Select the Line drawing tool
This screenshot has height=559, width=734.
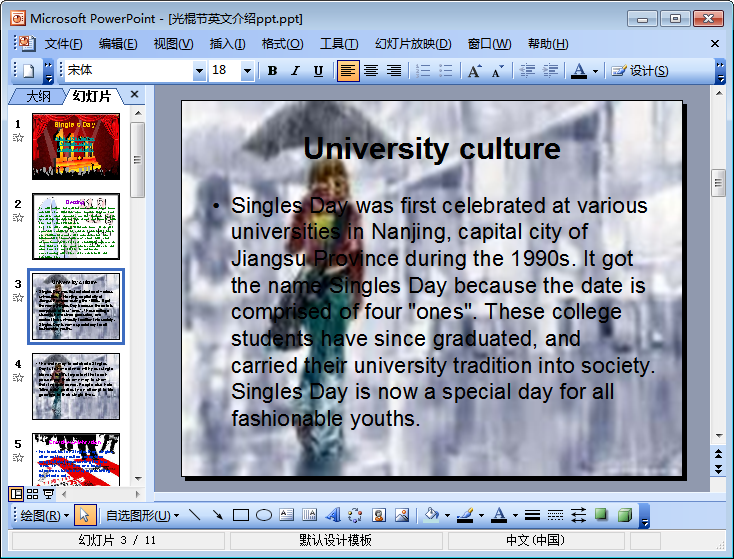[195, 515]
